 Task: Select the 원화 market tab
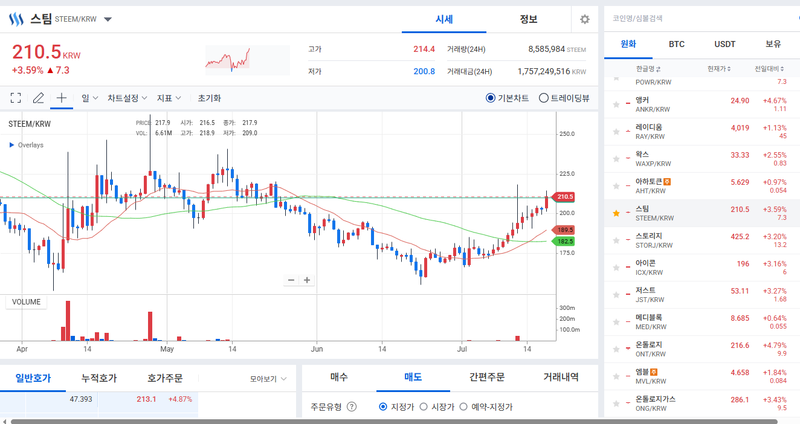pyautogui.click(x=628, y=44)
